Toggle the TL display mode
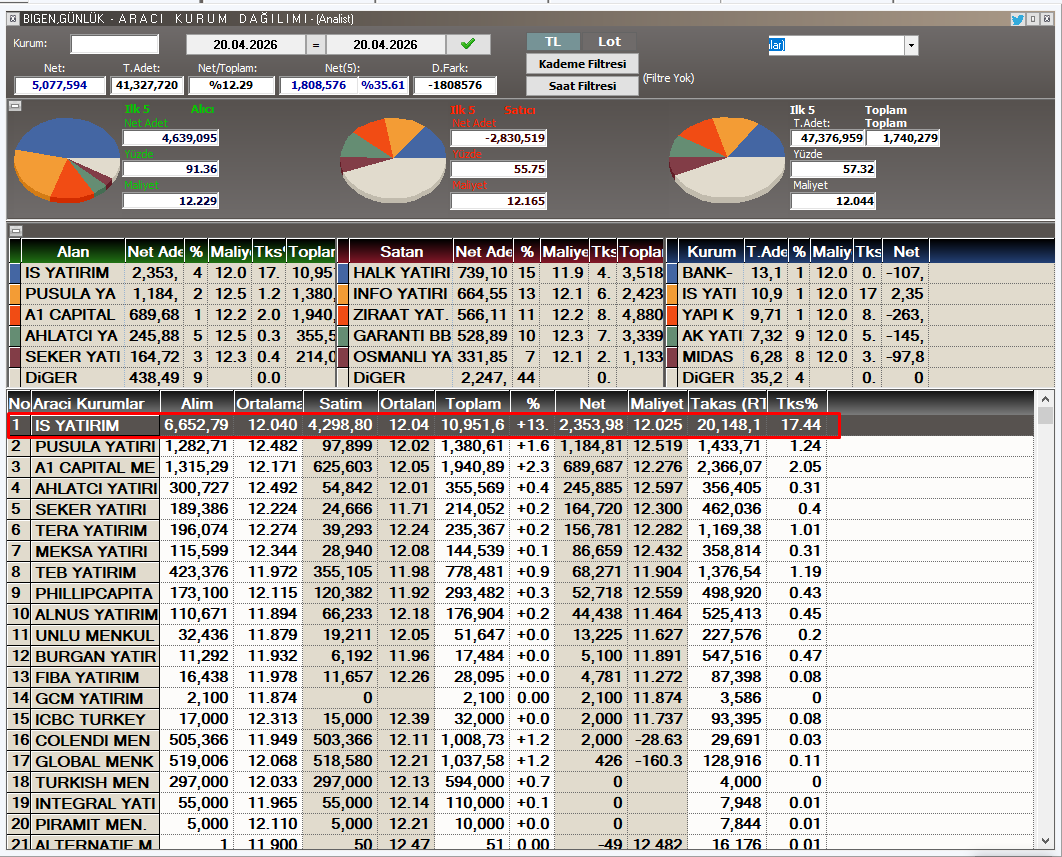The image size is (1062, 857). point(553,42)
